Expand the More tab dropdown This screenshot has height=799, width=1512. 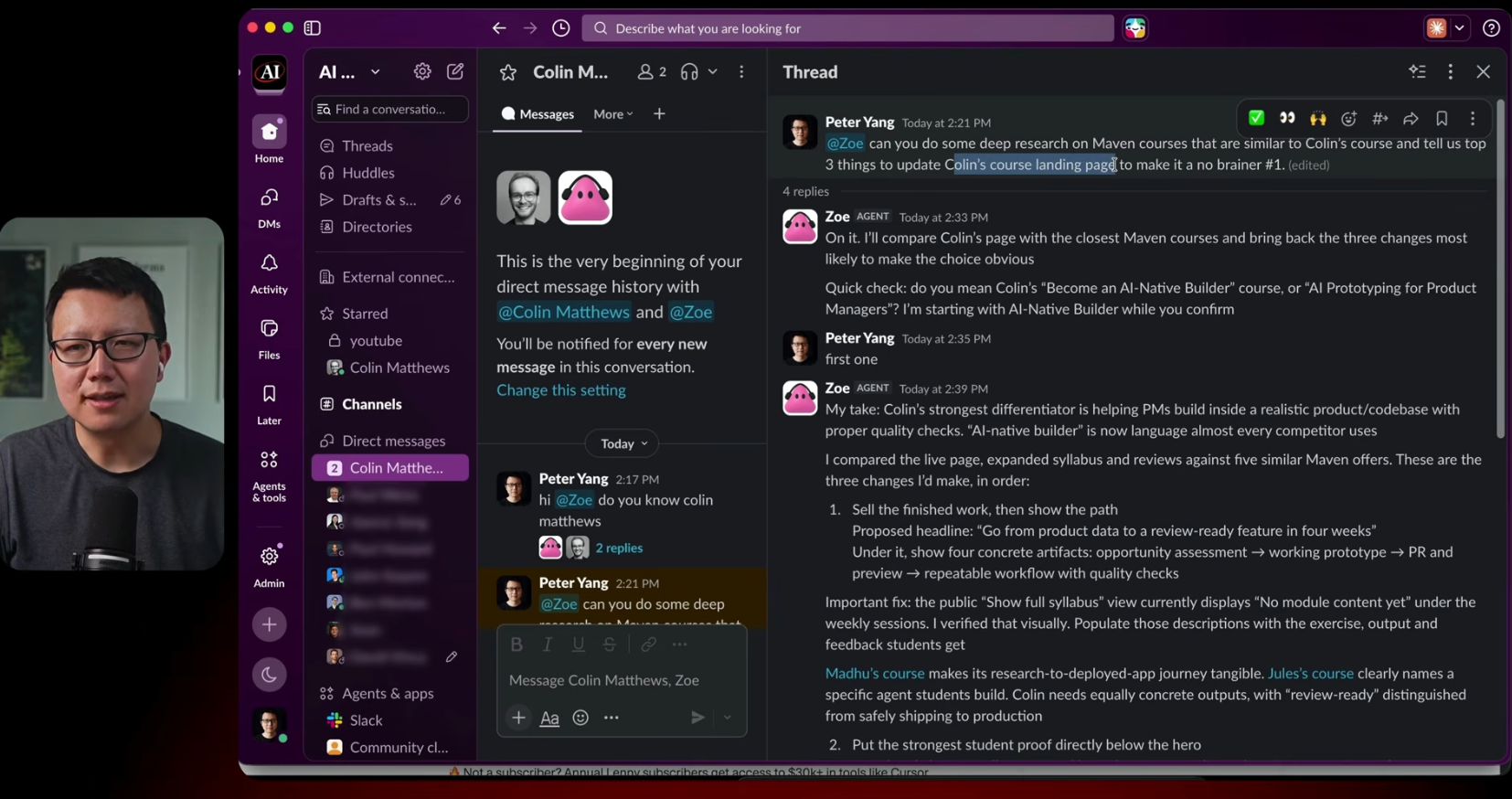(x=613, y=114)
